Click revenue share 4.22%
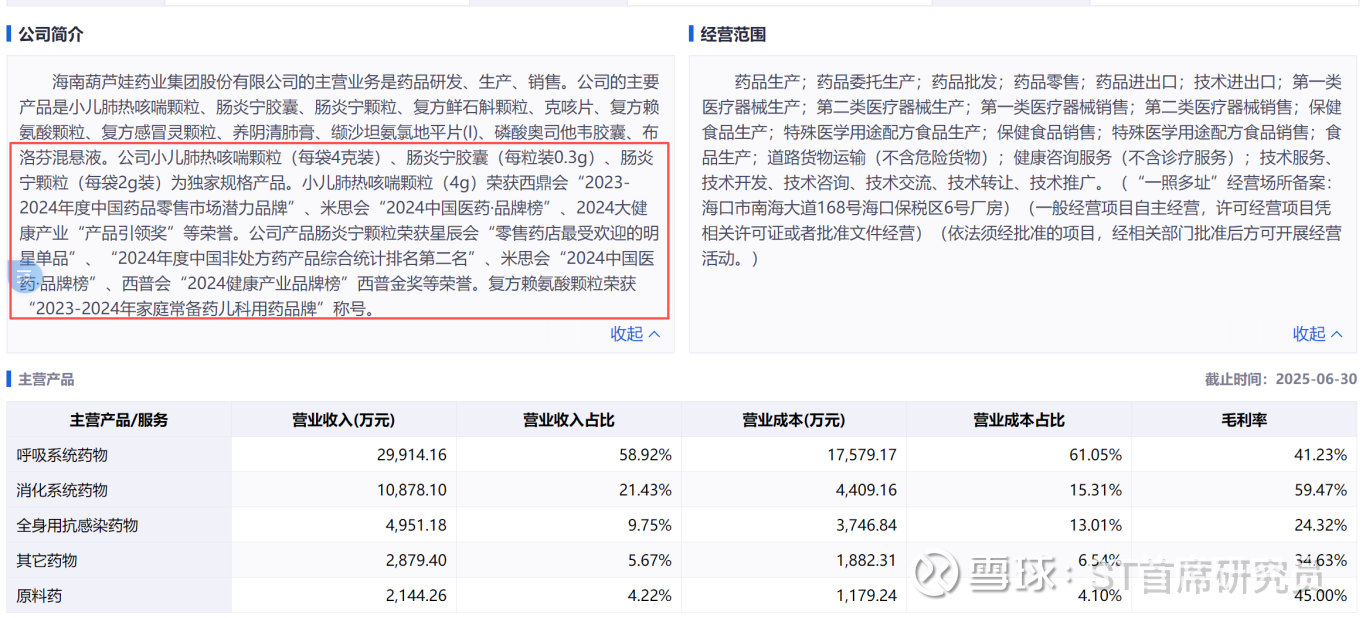This screenshot has height=618, width=1366. (x=650, y=595)
